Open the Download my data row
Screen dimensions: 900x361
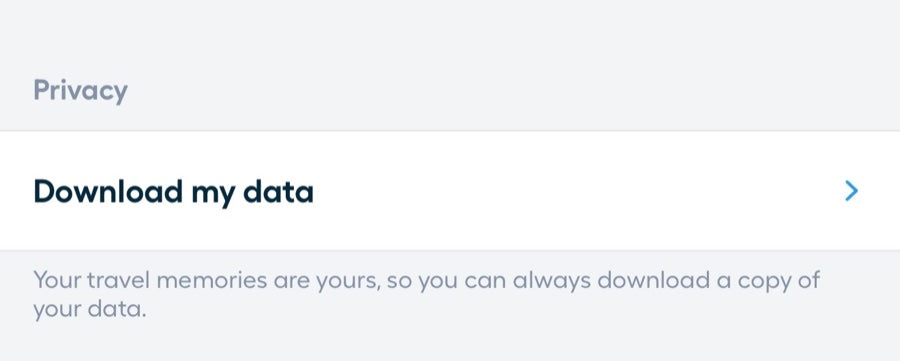(x=450, y=191)
